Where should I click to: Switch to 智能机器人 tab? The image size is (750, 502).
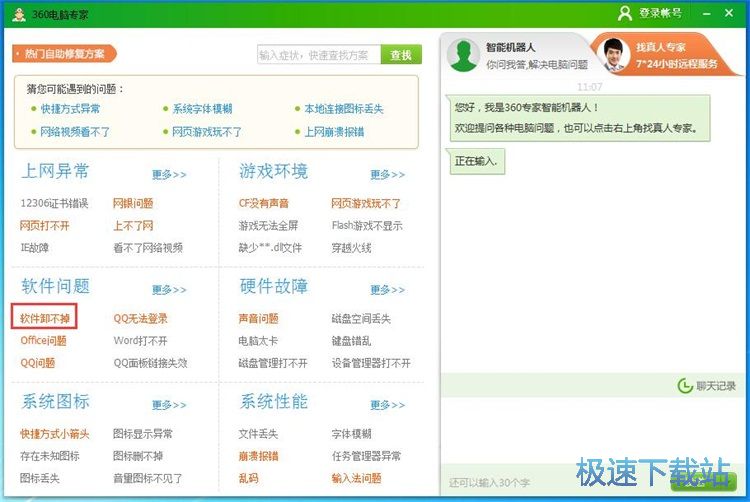[x=517, y=55]
